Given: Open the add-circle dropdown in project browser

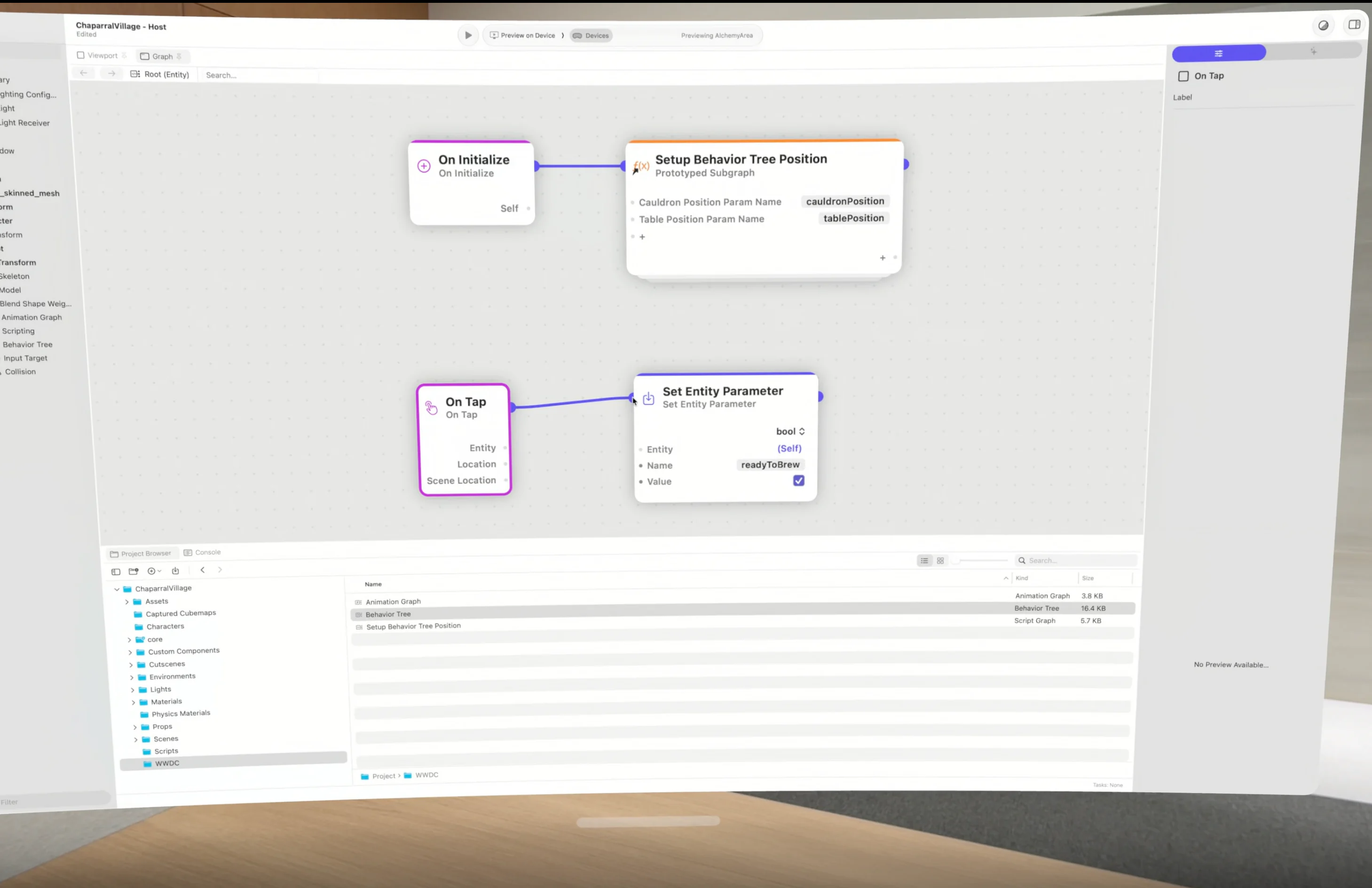Looking at the screenshot, I should (x=154, y=571).
